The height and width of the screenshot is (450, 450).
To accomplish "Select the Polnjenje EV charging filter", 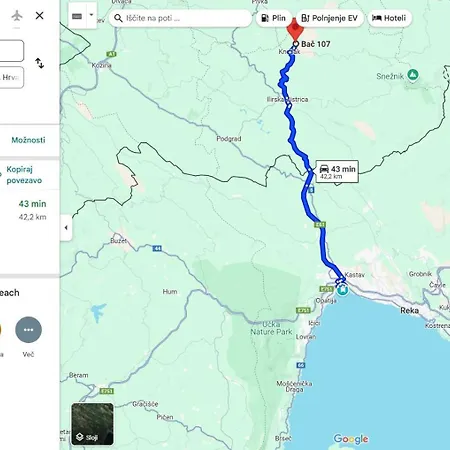I will point(330,18).
